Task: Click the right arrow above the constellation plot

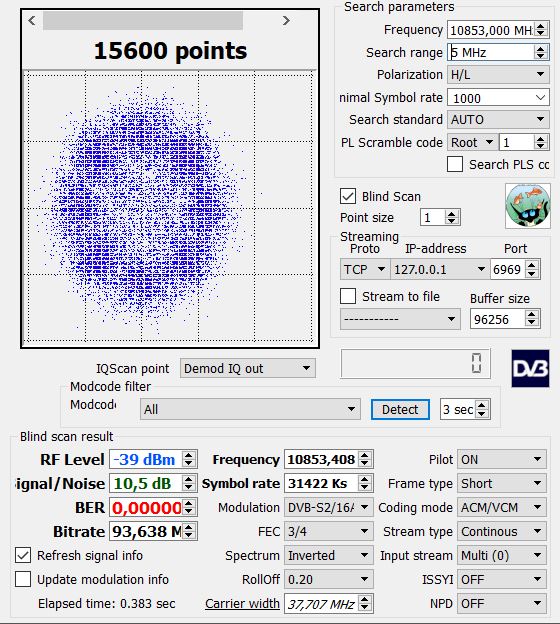Action: click(x=286, y=20)
